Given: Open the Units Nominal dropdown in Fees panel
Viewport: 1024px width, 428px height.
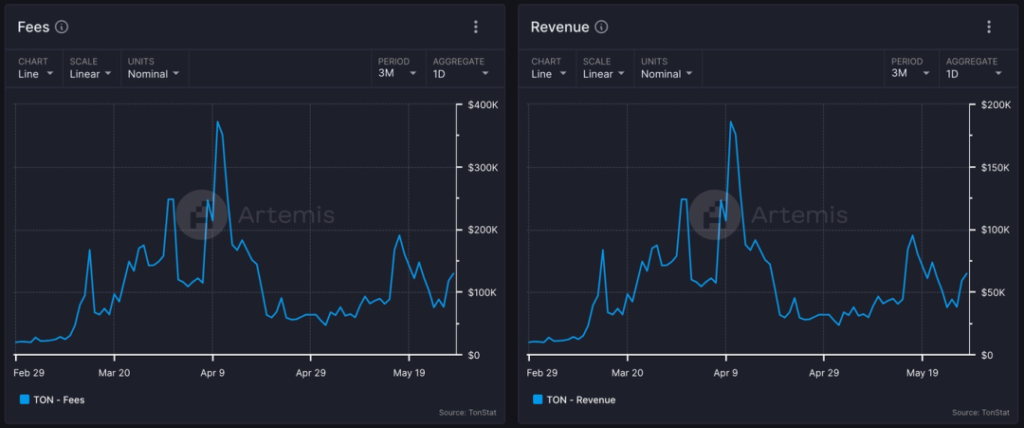Looking at the screenshot, I should pos(153,73).
